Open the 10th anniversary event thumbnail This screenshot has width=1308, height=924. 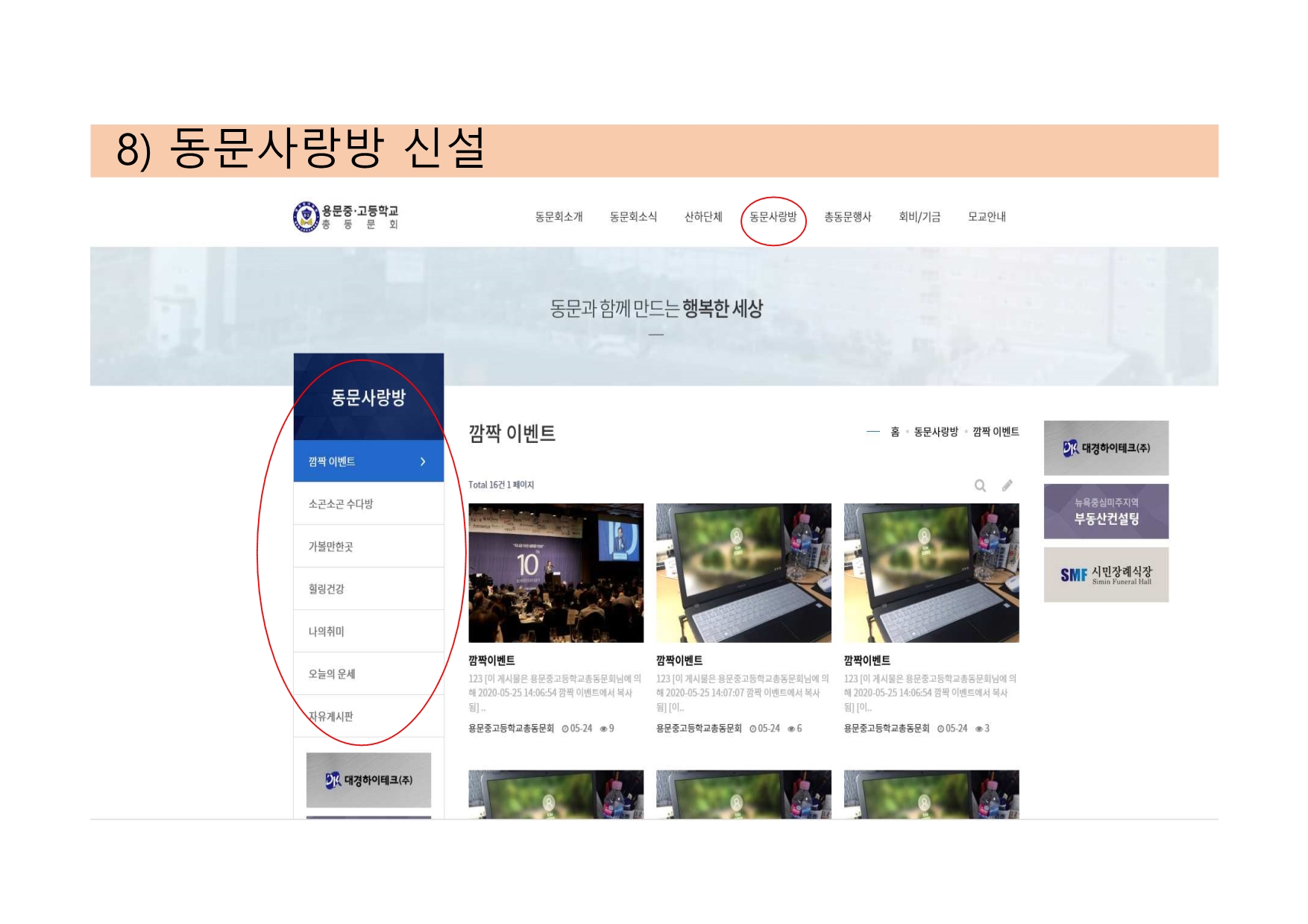point(556,573)
